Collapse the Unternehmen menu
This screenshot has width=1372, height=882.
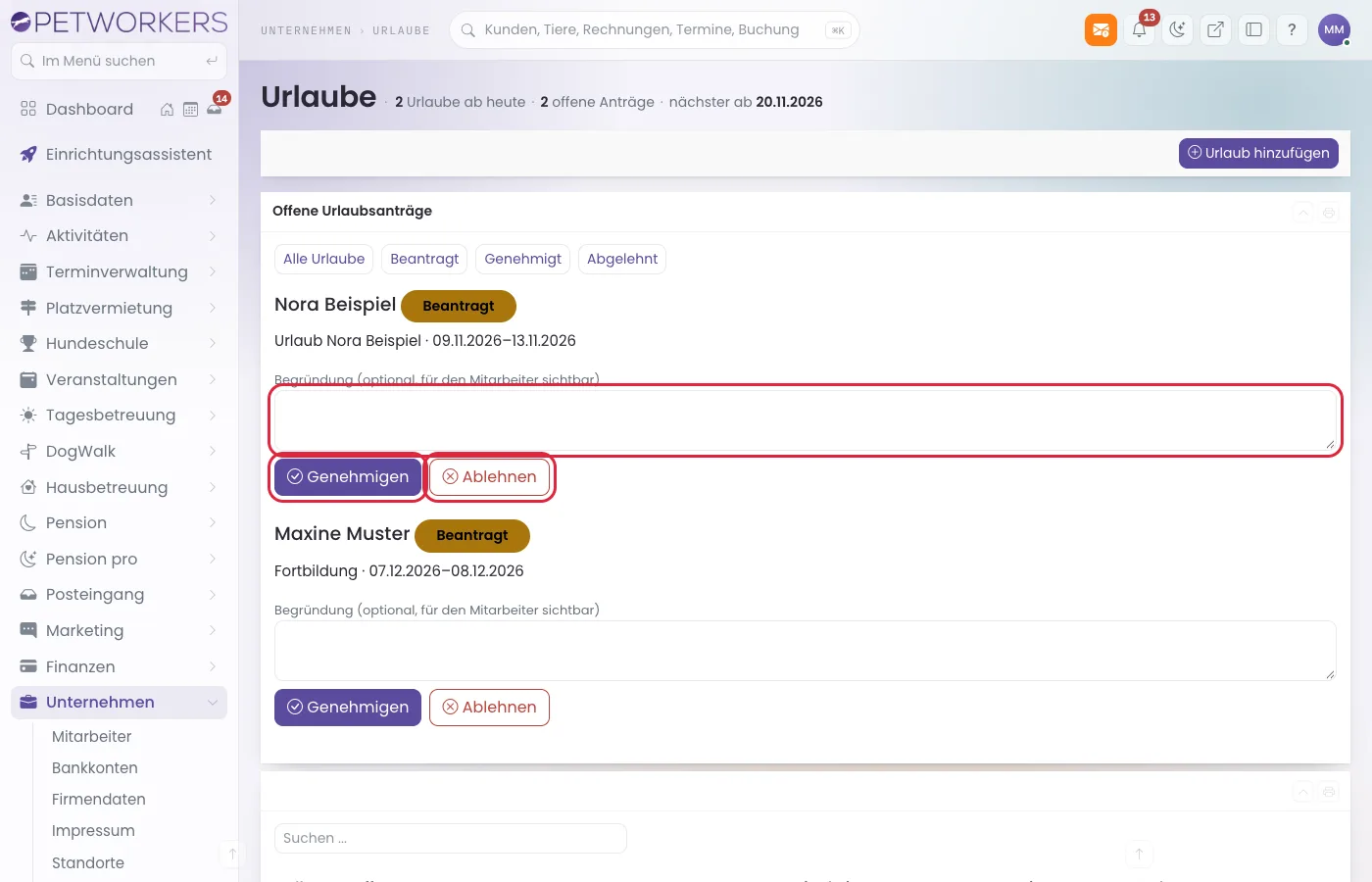pyautogui.click(x=119, y=703)
